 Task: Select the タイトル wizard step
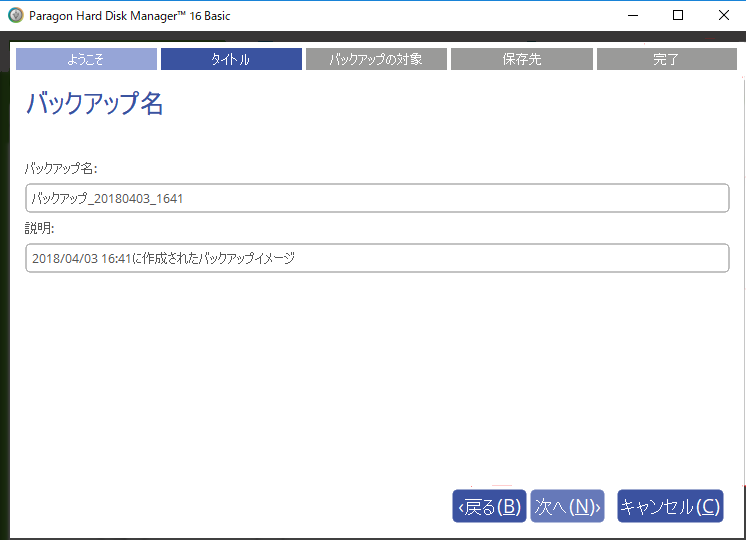[x=231, y=59]
